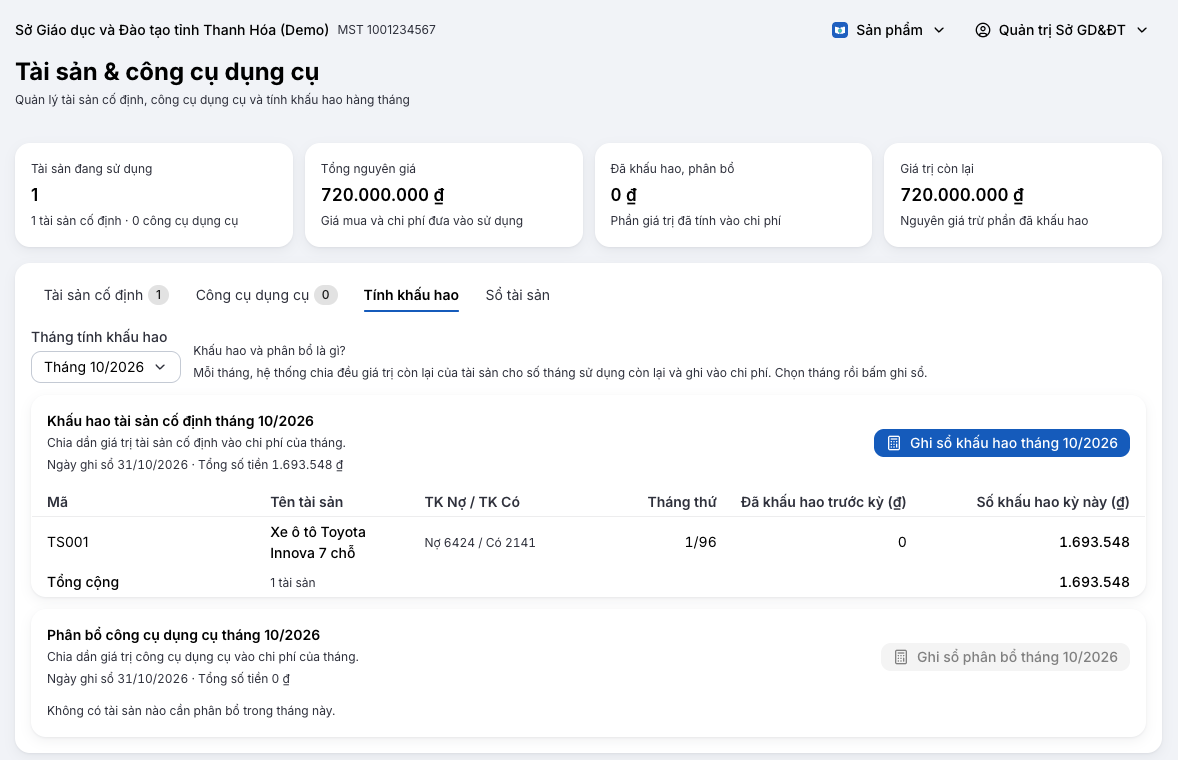Screen dimensions: 1178x760
Task: Select asset code TS001 in the table
Action: (68, 542)
